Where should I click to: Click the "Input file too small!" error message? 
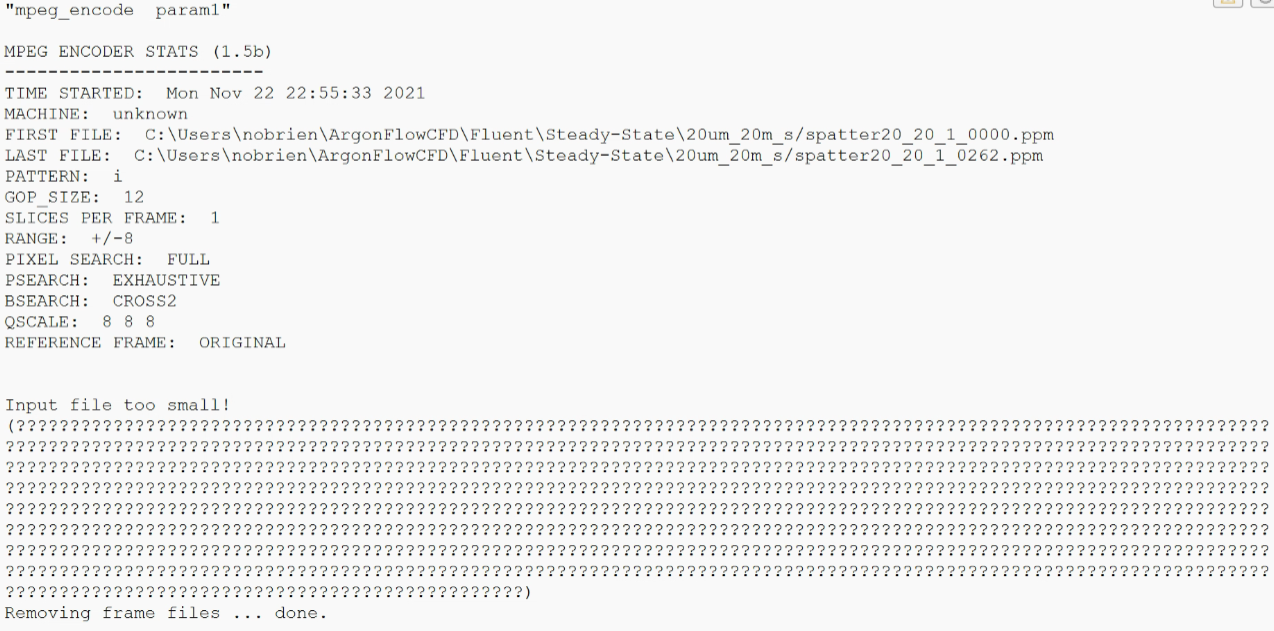click(118, 405)
